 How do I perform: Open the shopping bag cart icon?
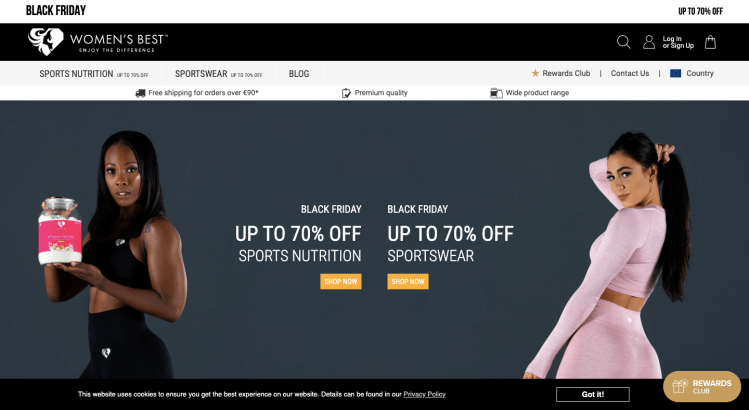710,42
